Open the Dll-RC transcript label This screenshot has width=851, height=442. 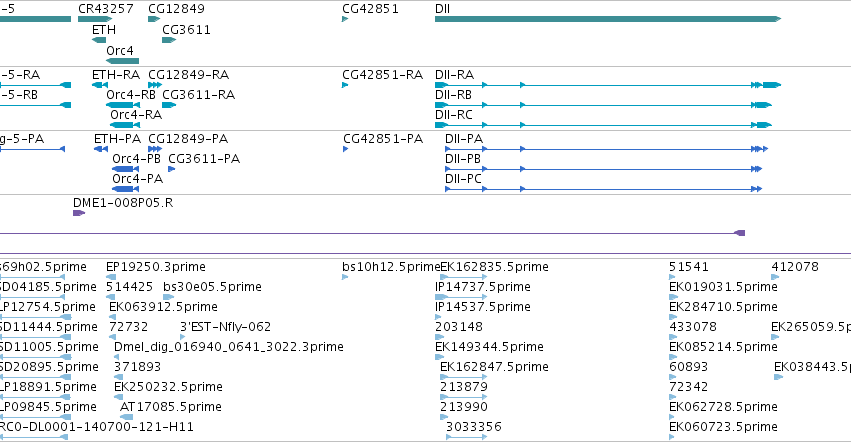454,115
